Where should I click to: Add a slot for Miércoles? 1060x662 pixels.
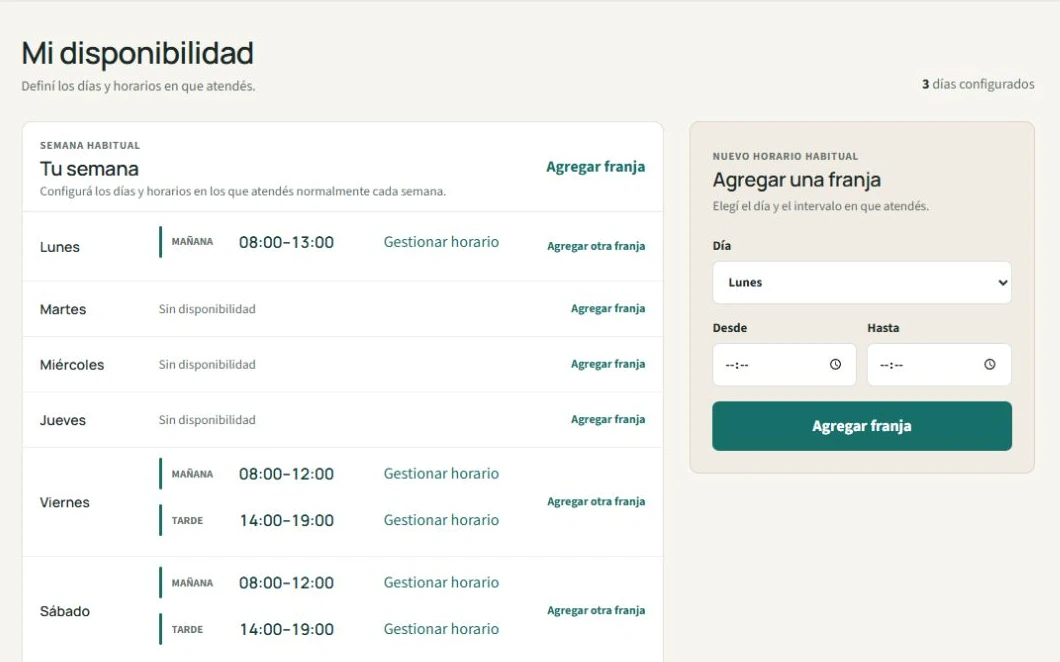[x=608, y=364]
